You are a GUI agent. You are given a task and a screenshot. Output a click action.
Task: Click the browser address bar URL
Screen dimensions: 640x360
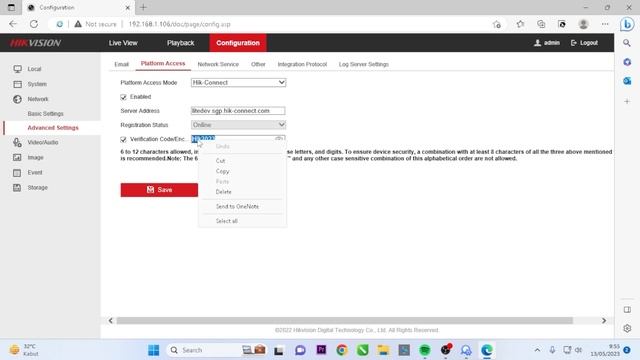(180, 24)
